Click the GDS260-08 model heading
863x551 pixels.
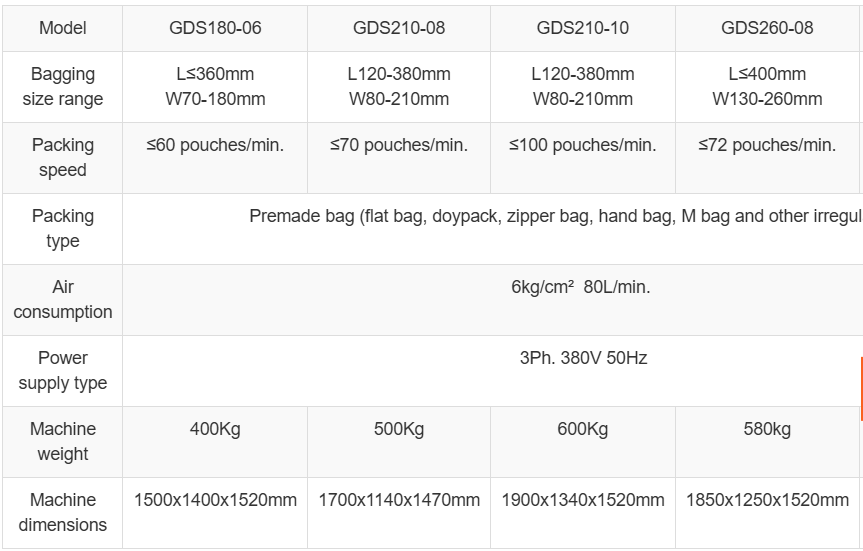(x=767, y=28)
